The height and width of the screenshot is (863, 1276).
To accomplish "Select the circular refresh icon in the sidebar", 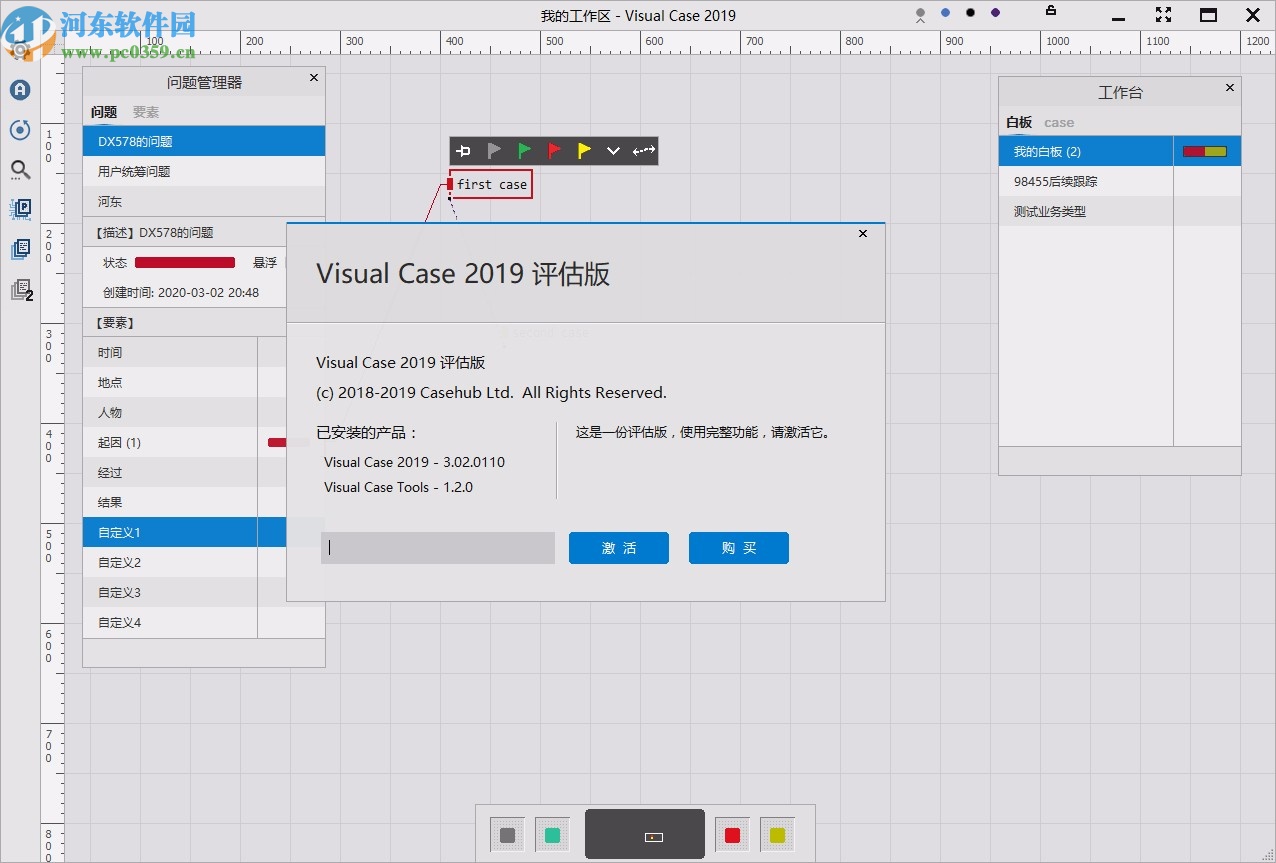I will (x=20, y=130).
